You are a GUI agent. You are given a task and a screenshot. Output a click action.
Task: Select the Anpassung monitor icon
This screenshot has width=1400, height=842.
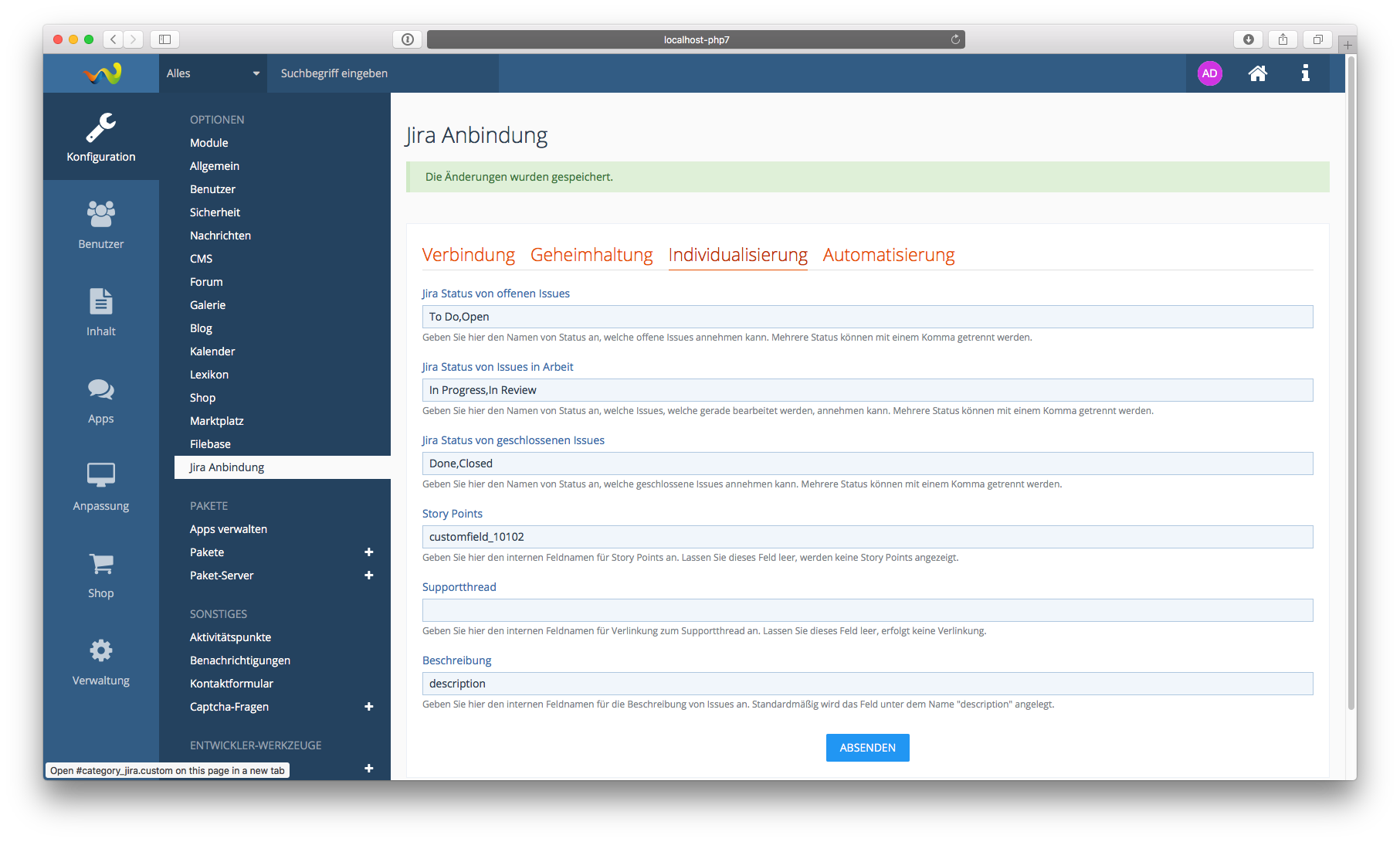[100, 487]
